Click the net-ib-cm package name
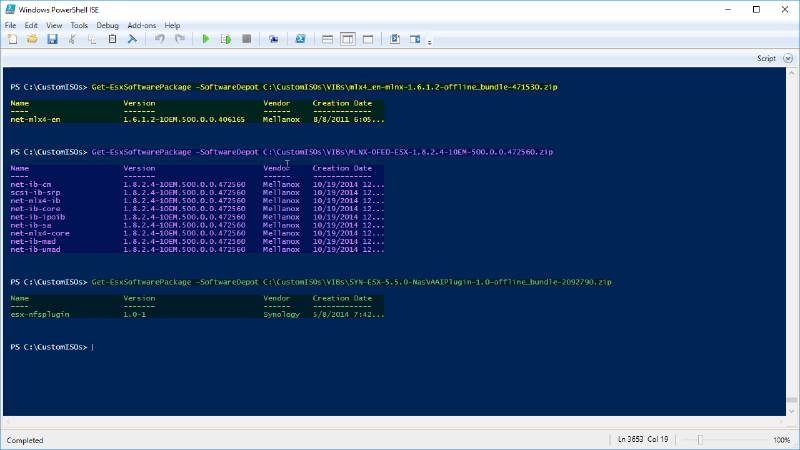This screenshot has width=800, height=450. click(x=31, y=184)
